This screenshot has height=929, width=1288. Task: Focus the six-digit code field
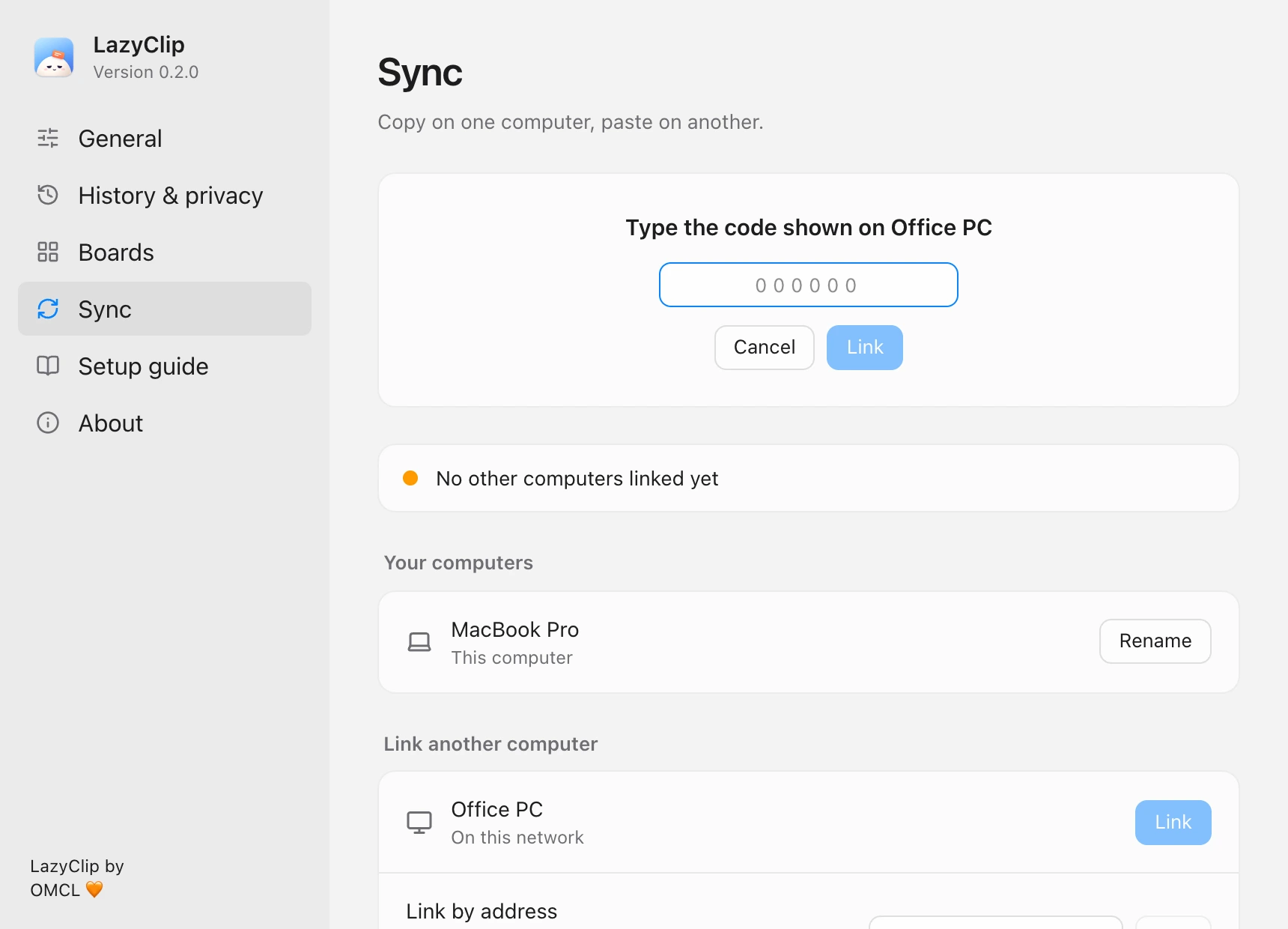[x=809, y=285]
